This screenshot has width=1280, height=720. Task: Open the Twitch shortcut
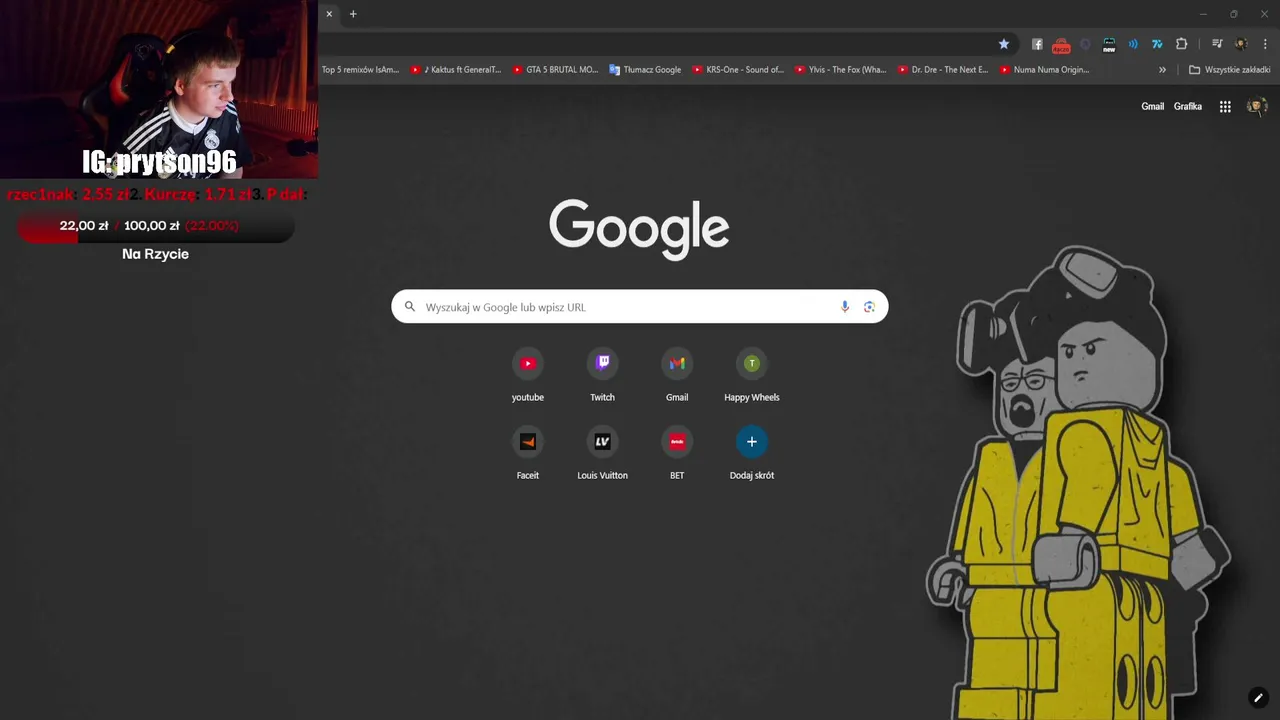click(602, 375)
